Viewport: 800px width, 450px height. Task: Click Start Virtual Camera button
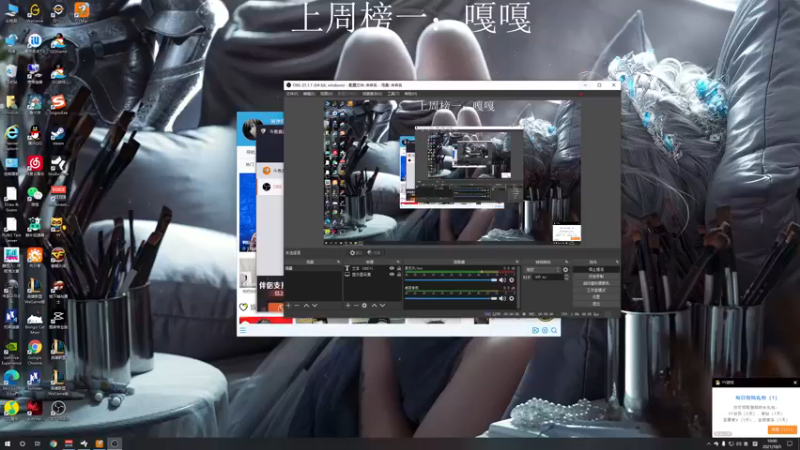tap(596, 283)
